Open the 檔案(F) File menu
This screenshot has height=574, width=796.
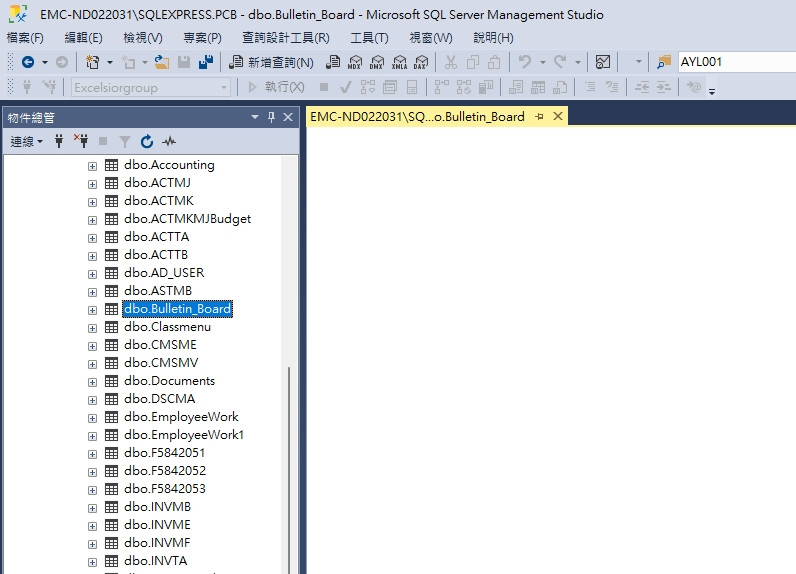(25, 38)
